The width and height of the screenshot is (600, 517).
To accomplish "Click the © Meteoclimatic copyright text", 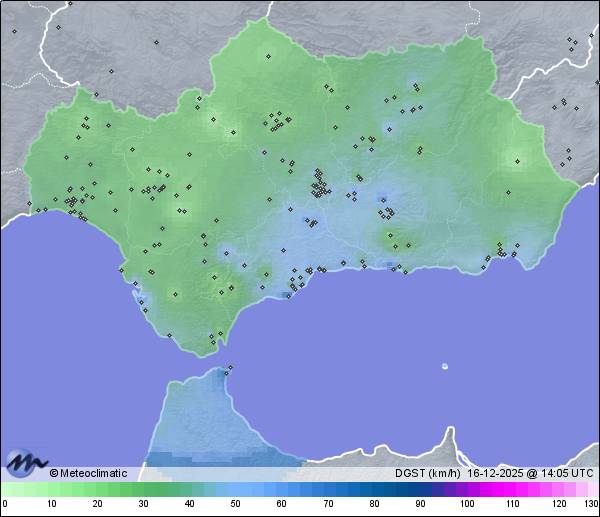I will (88, 473).
